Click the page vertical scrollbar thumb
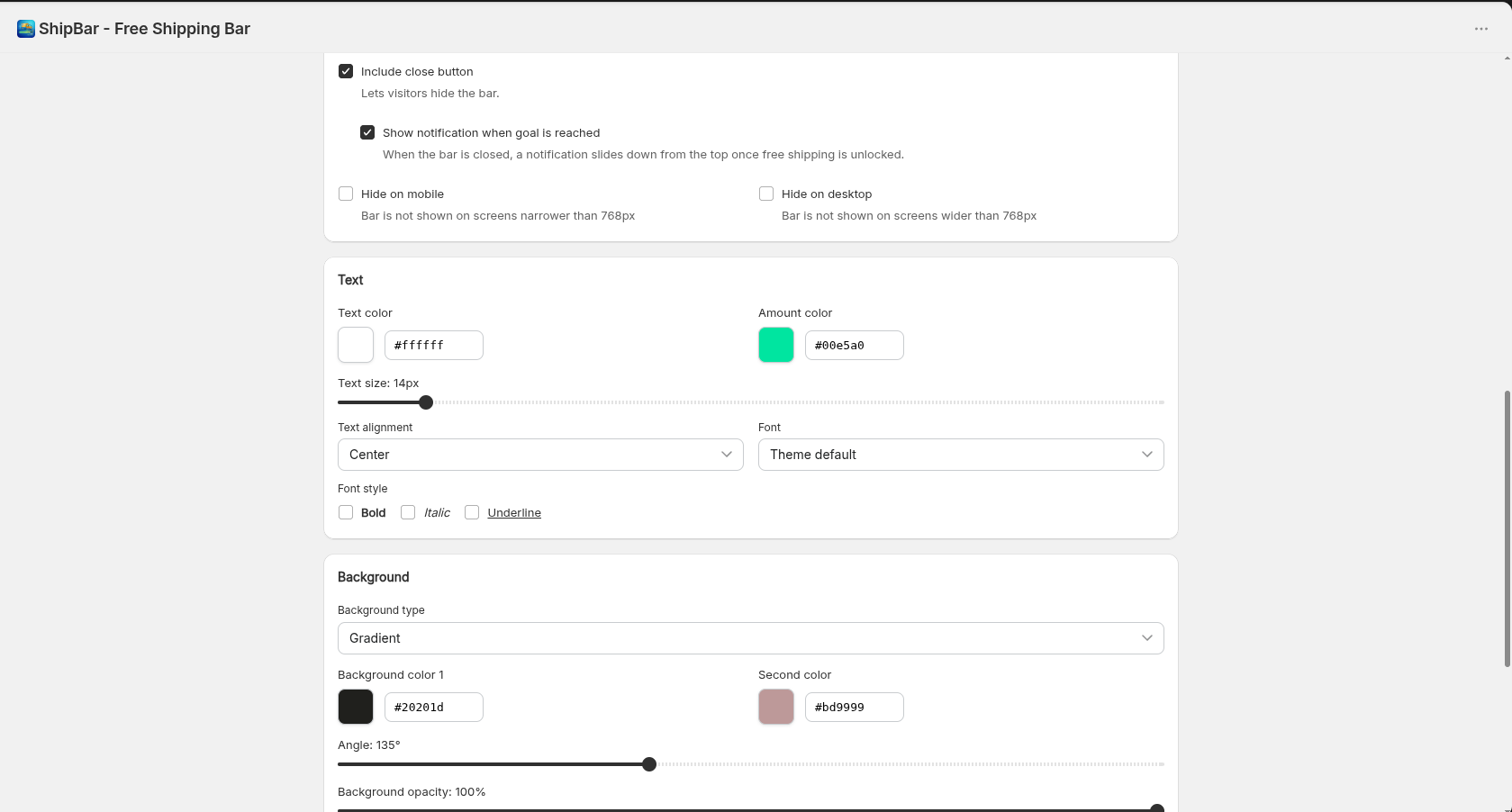This screenshot has height=812, width=1512. (x=1507, y=528)
